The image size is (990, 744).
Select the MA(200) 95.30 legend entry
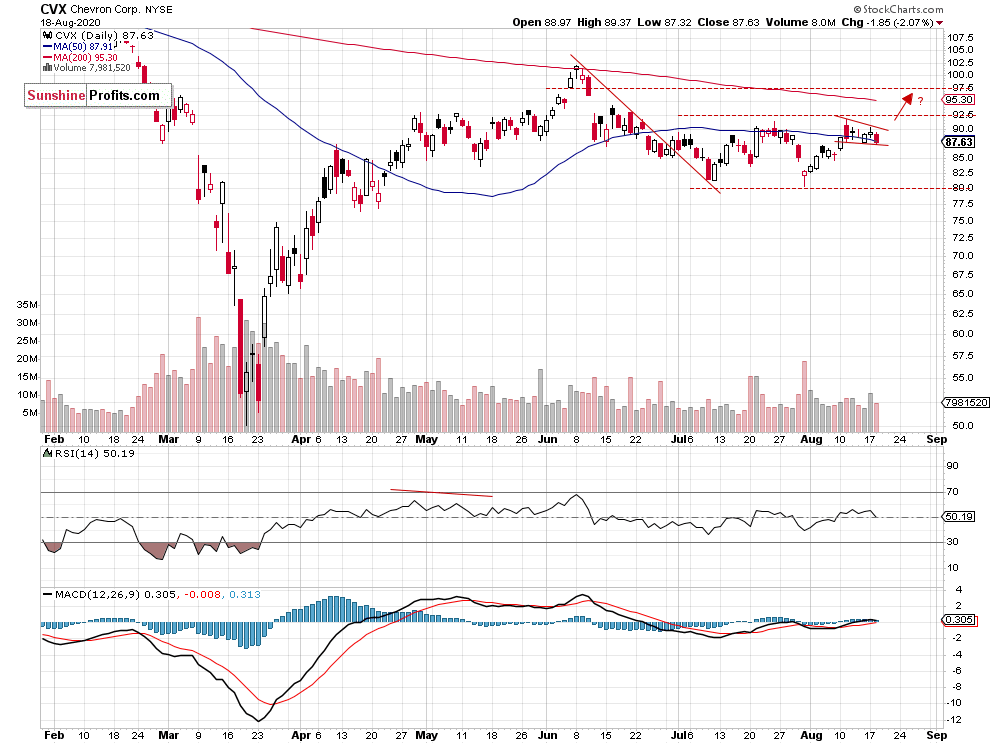coord(85,57)
